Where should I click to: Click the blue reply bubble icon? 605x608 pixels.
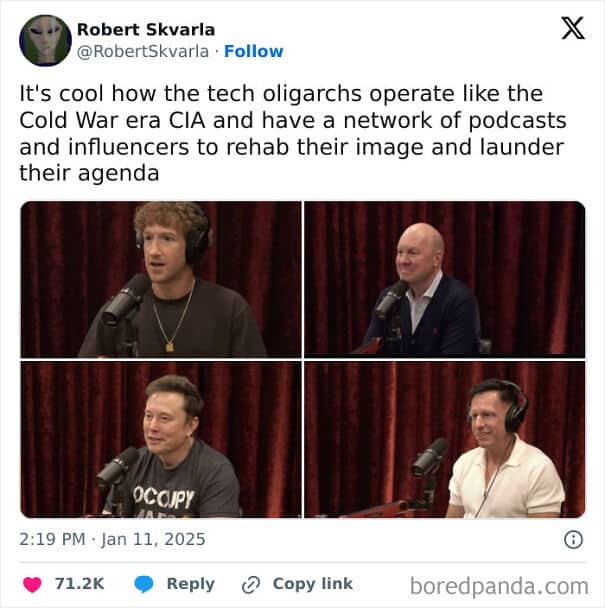pyautogui.click(x=144, y=584)
